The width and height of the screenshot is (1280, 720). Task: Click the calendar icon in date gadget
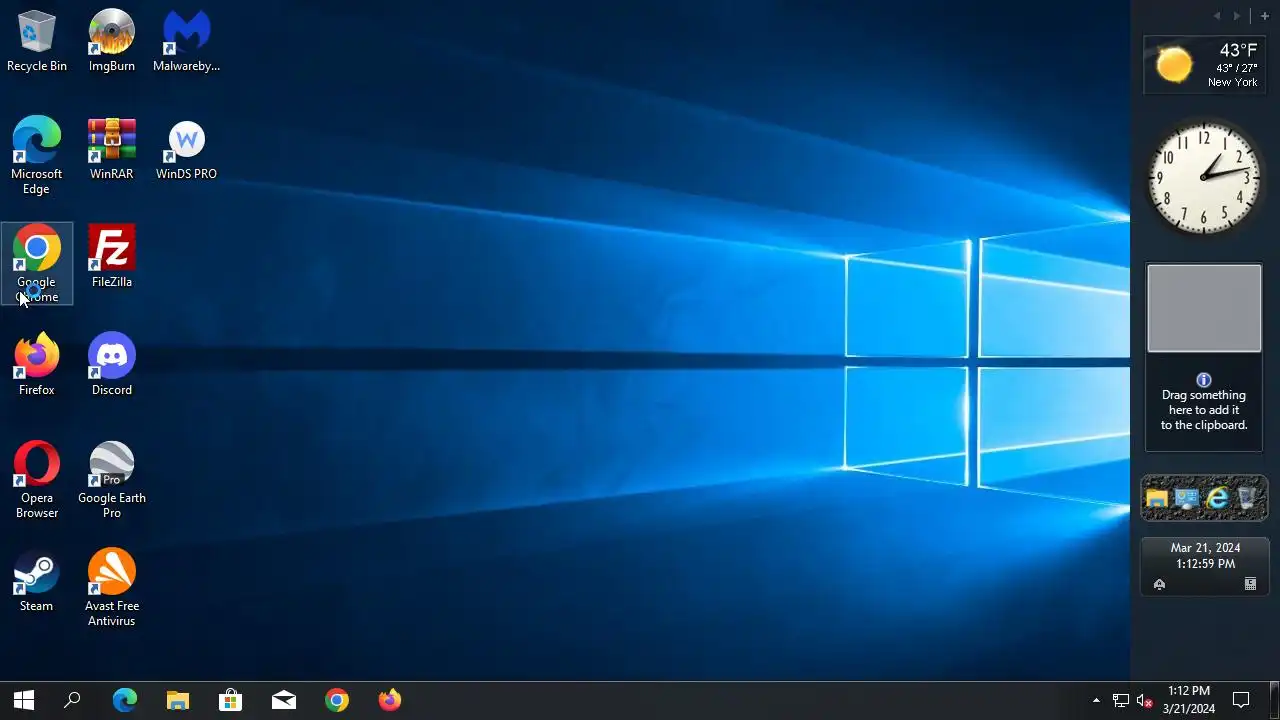(1250, 584)
